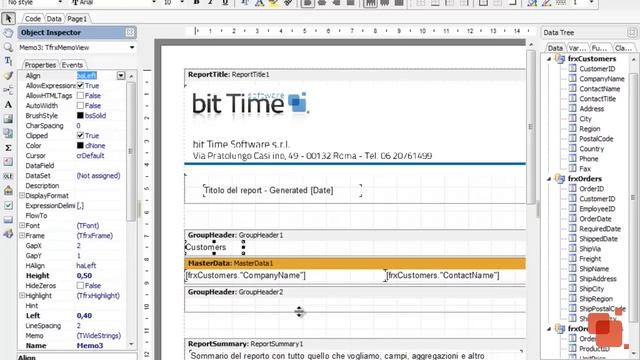This screenshot has height=360, width=640.
Task: Select the OrderDate field under frxOrders
Action: (596, 219)
